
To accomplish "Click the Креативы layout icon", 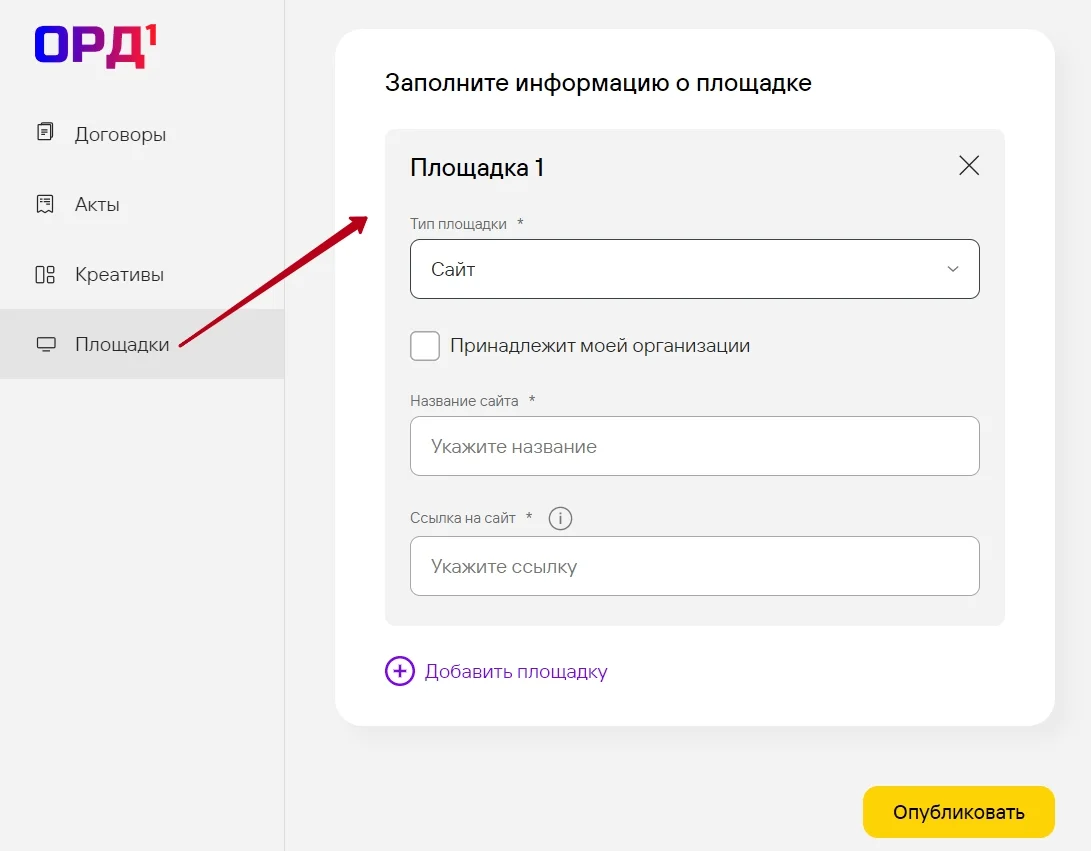I will [x=45, y=274].
